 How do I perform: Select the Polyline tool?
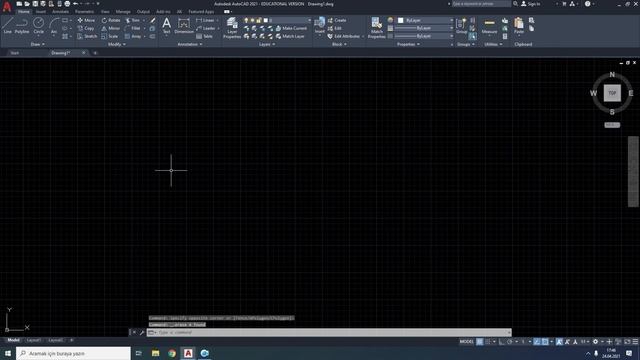click(x=22, y=26)
